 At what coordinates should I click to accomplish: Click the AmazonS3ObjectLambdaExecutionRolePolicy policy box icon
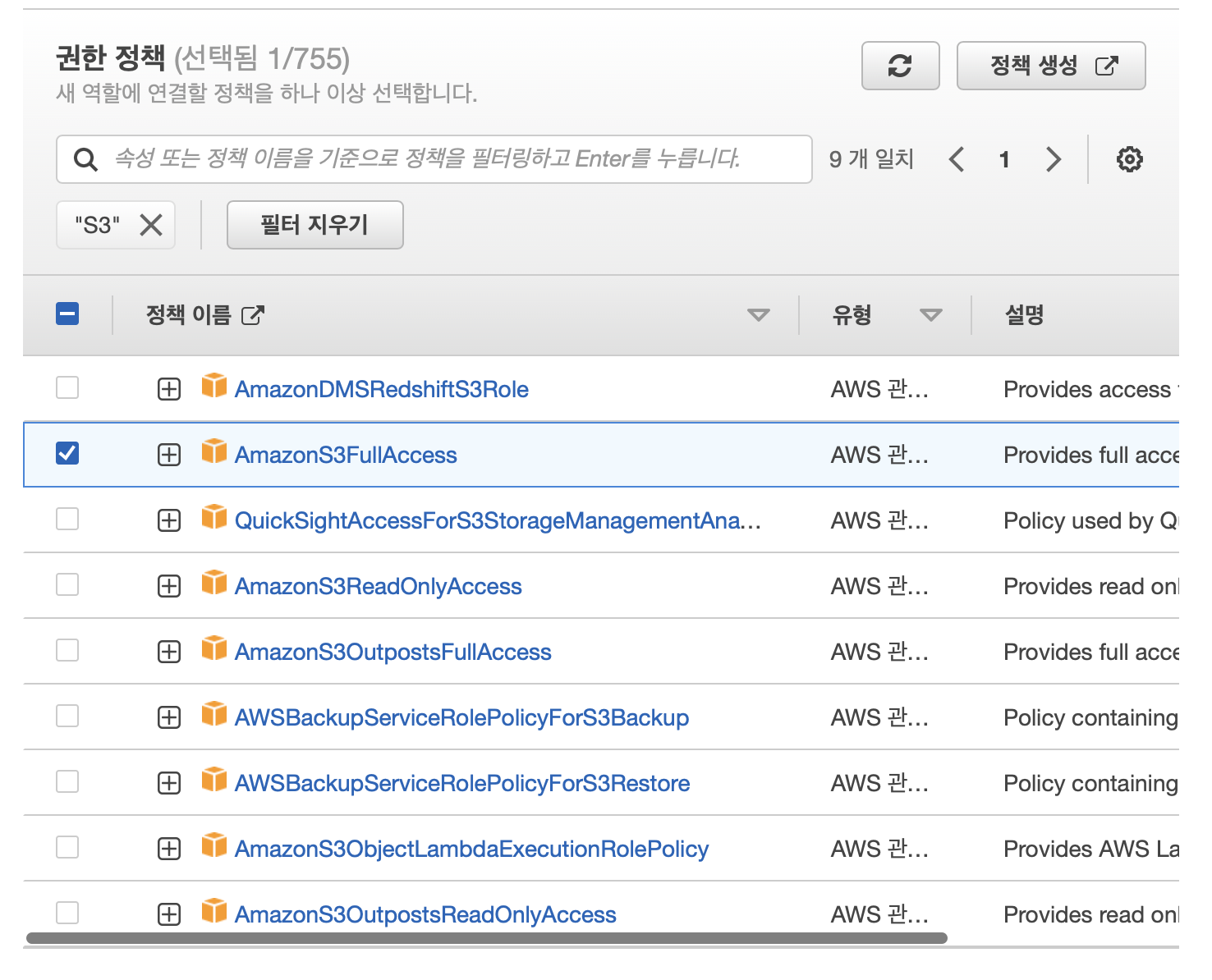[x=214, y=845]
